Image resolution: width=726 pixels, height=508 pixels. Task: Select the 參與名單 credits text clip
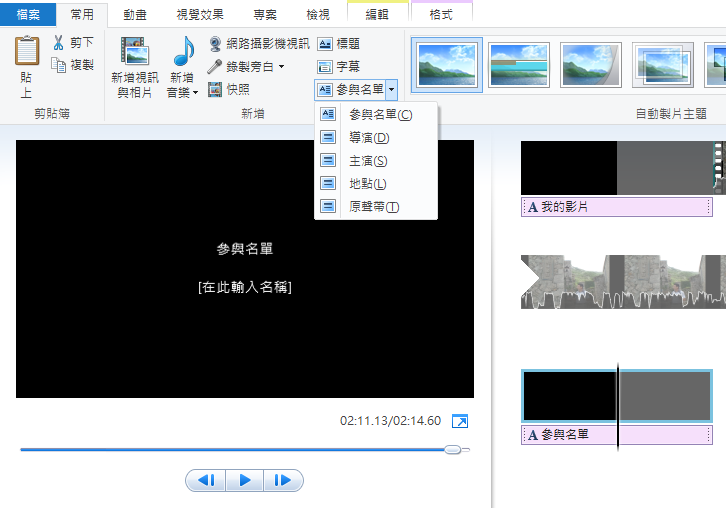point(617,435)
